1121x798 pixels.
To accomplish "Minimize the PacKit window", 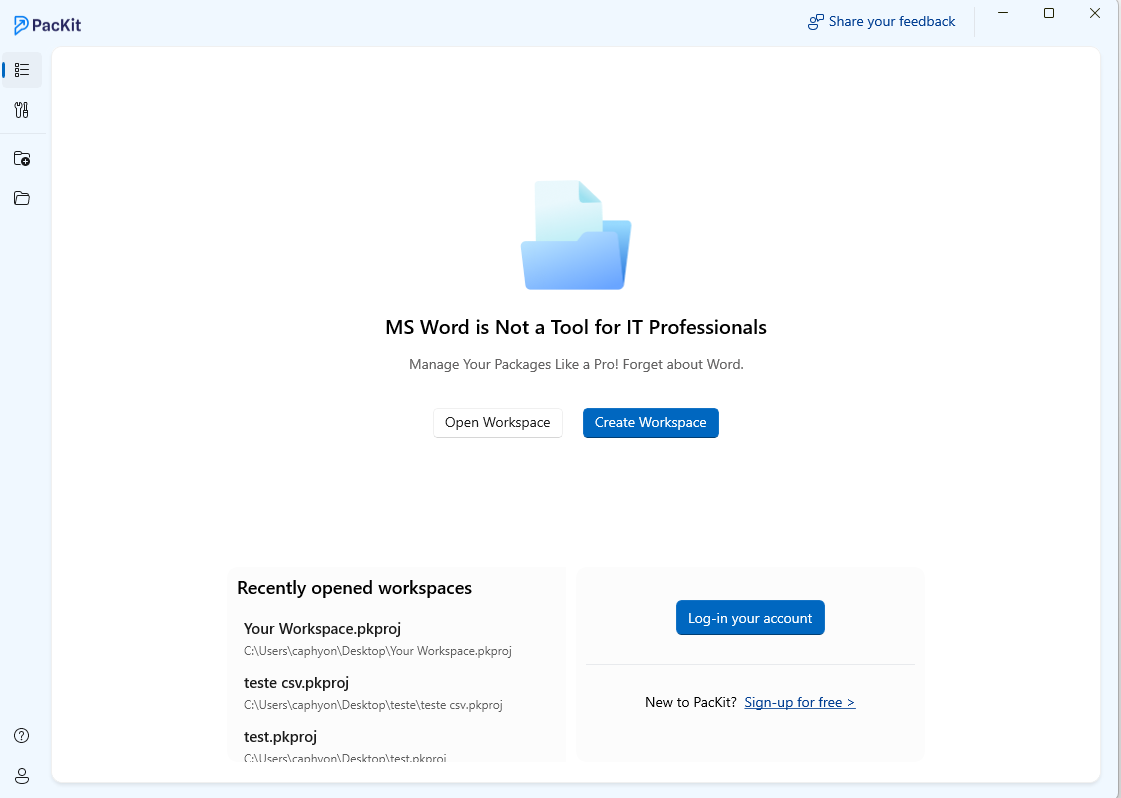I will (x=1003, y=13).
